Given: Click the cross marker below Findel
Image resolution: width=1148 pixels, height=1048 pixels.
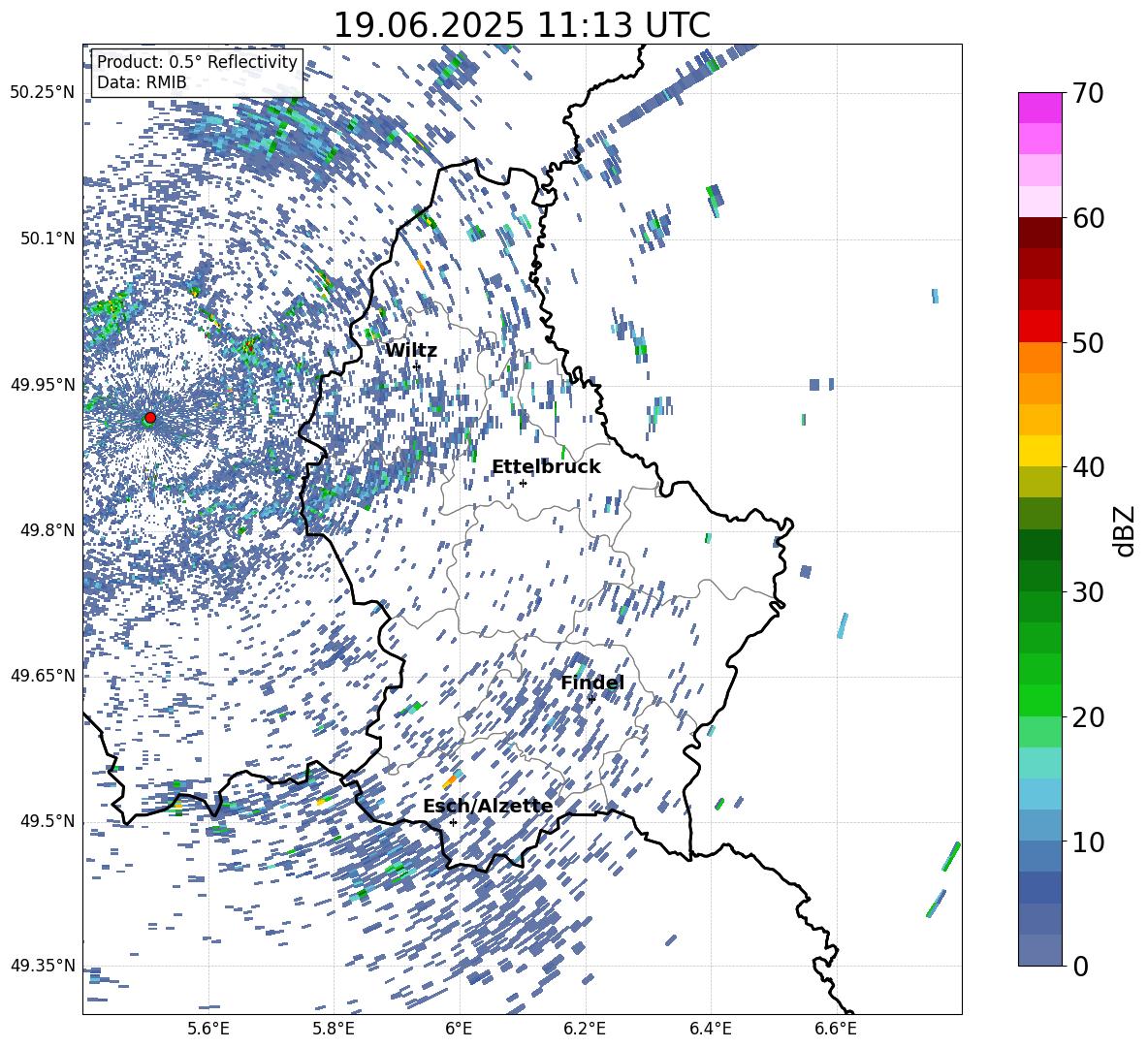Looking at the screenshot, I should click(x=590, y=699).
